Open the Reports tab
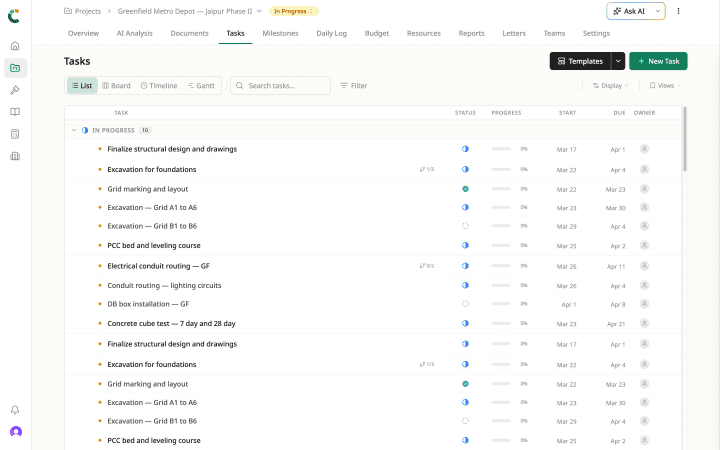Viewport: 720px width, 450px height. tap(471, 33)
